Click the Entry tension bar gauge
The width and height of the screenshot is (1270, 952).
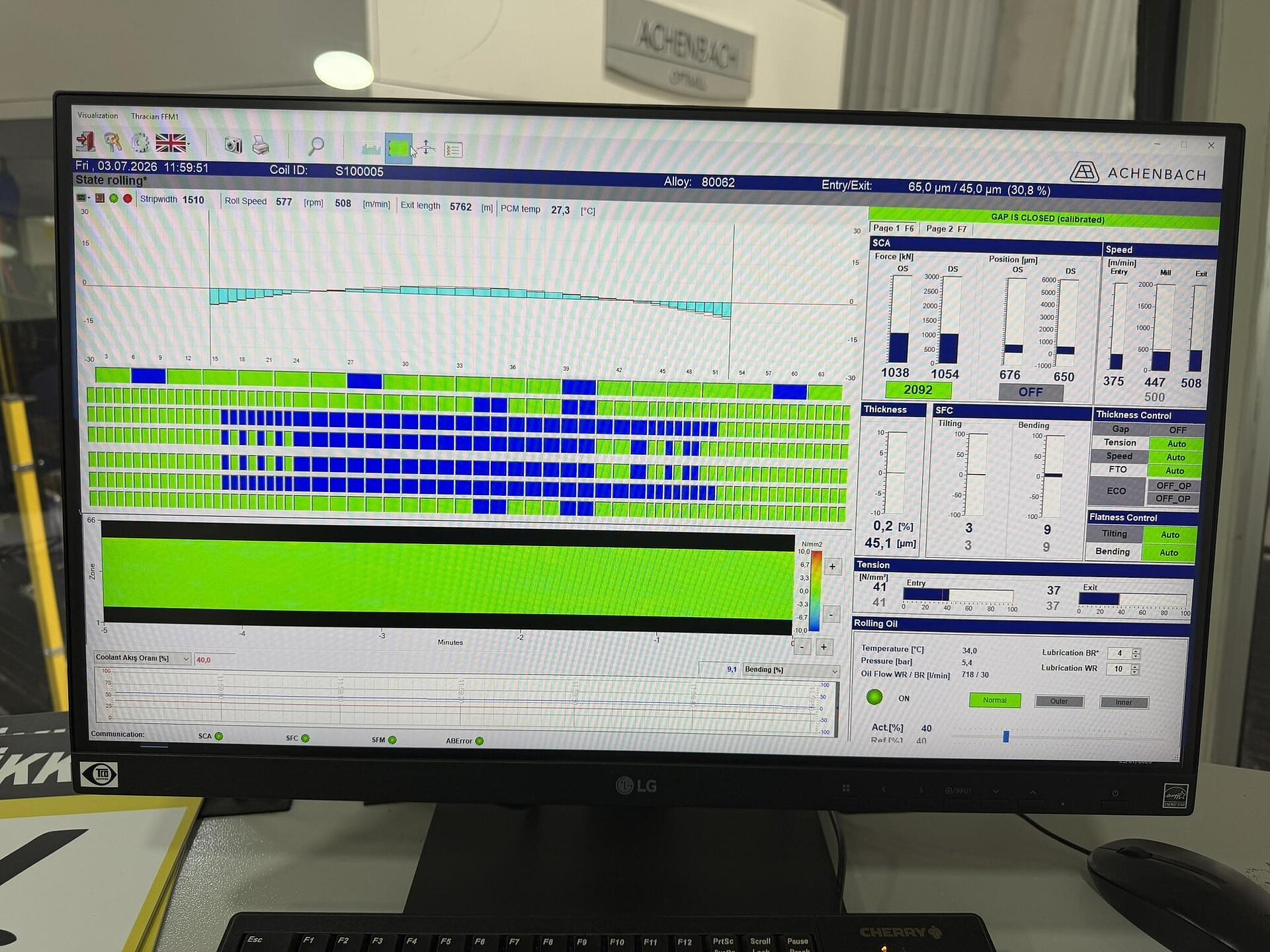(x=958, y=596)
